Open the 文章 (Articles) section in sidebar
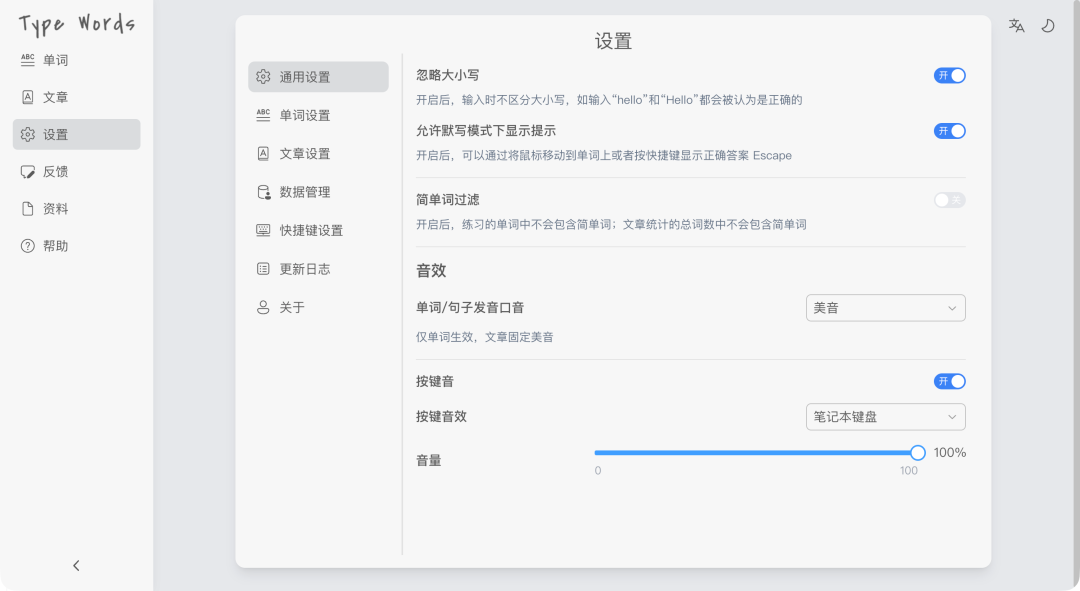 click(45, 96)
